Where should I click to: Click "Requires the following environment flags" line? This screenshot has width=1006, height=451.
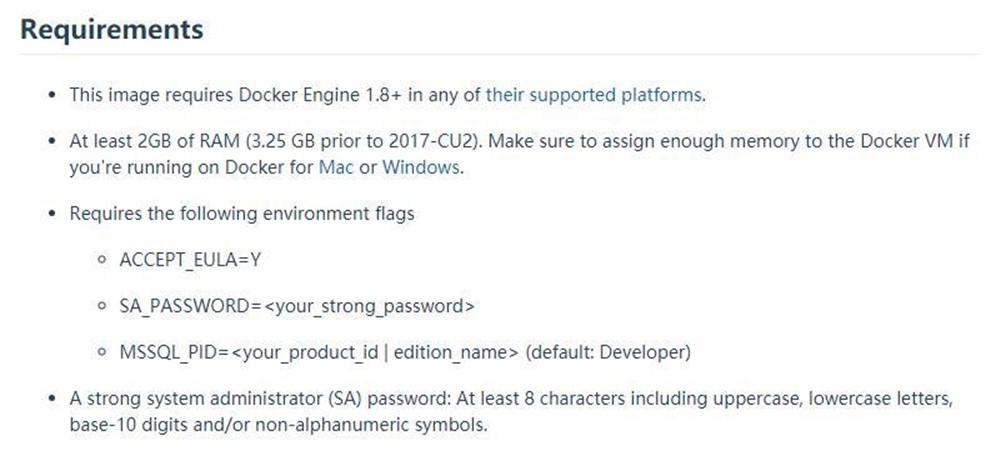pyautogui.click(x=241, y=213)
